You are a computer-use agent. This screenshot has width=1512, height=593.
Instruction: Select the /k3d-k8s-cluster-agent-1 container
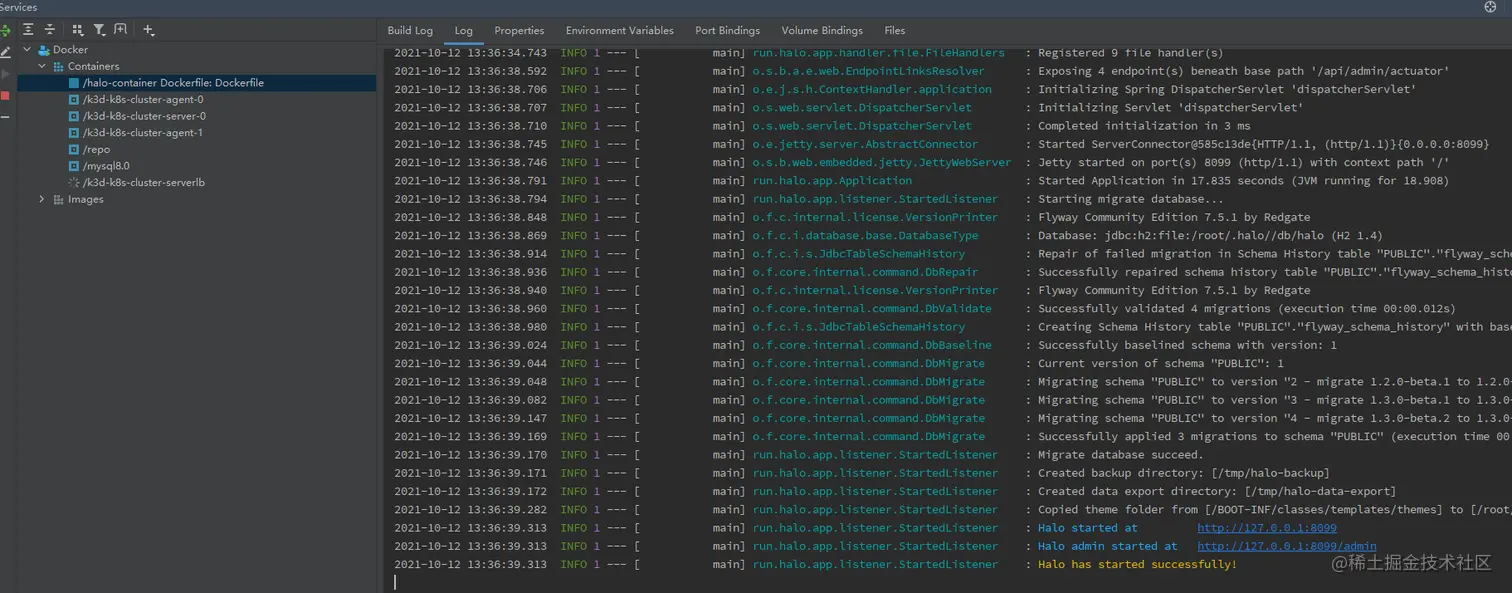tap(143, 133)
